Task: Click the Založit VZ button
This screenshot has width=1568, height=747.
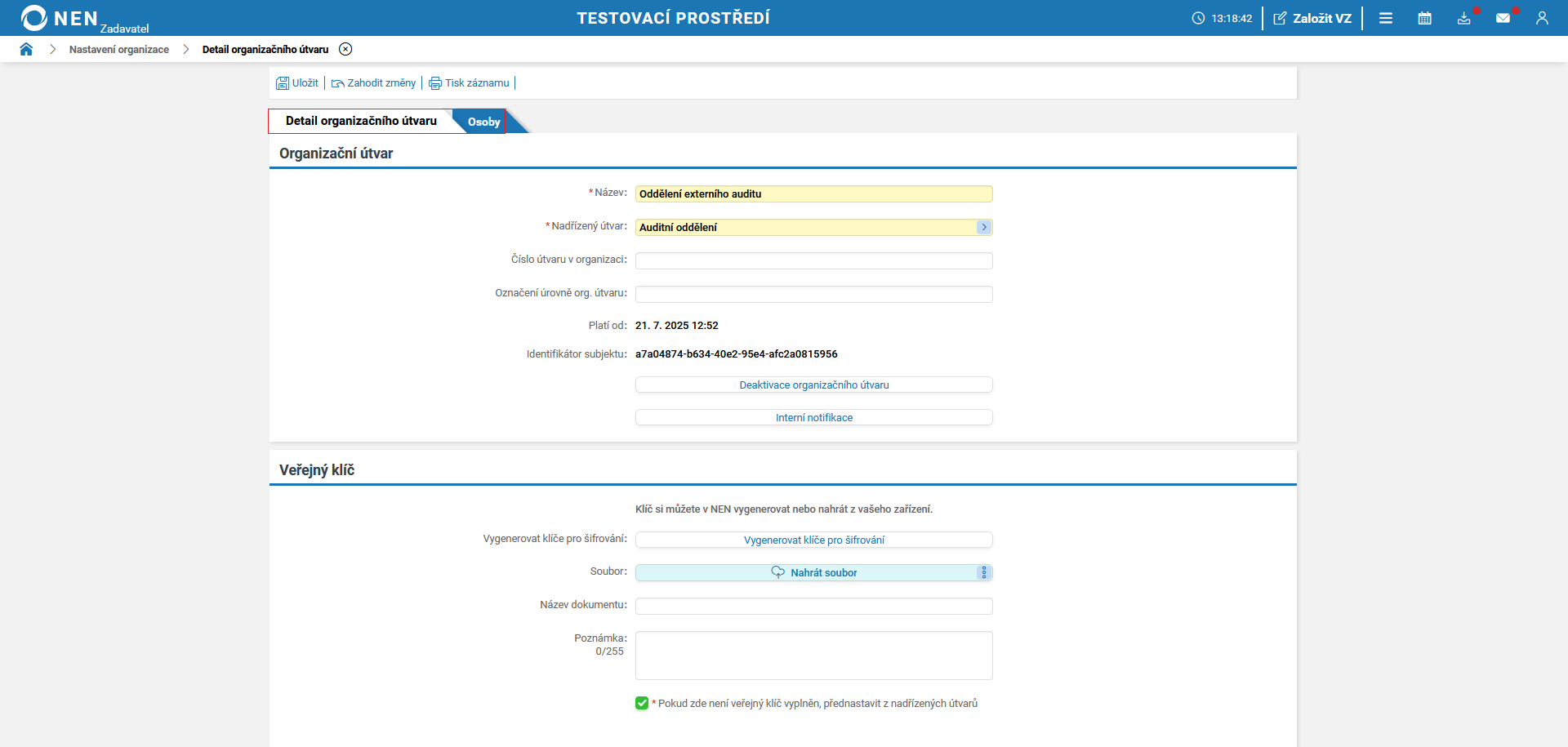Action: 1312,18
